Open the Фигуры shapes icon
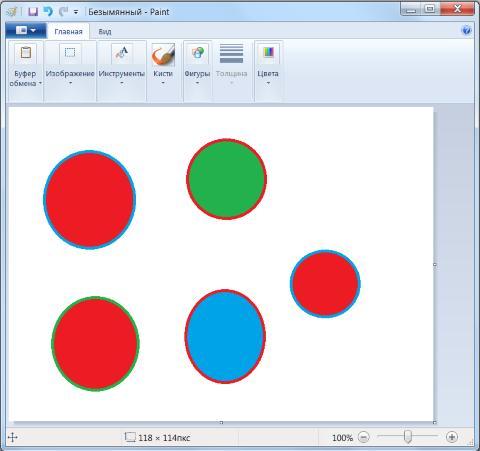This screenshot has width=480, height=451. 197,53
